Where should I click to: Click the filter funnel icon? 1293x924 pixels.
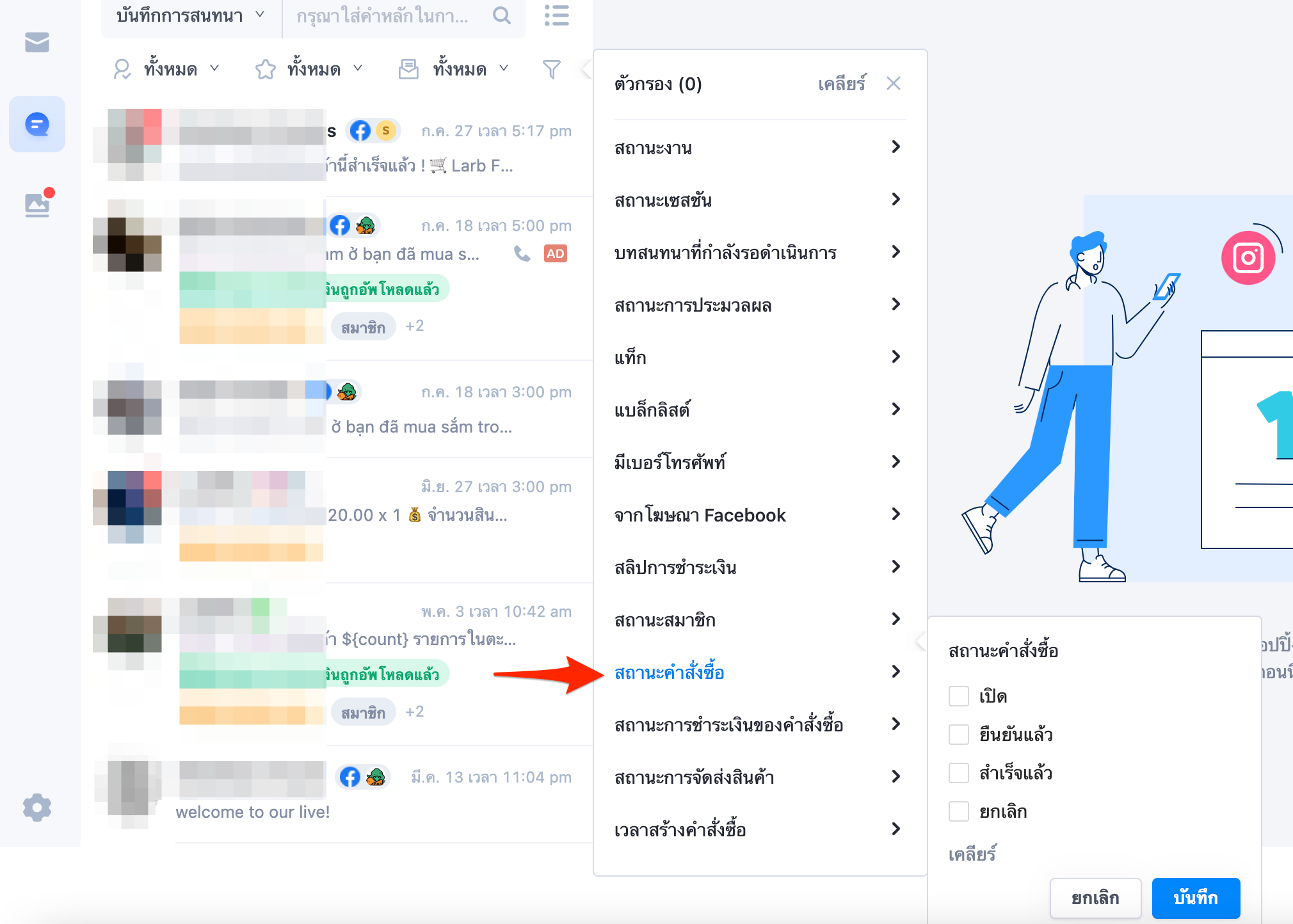tap(552, 69)
